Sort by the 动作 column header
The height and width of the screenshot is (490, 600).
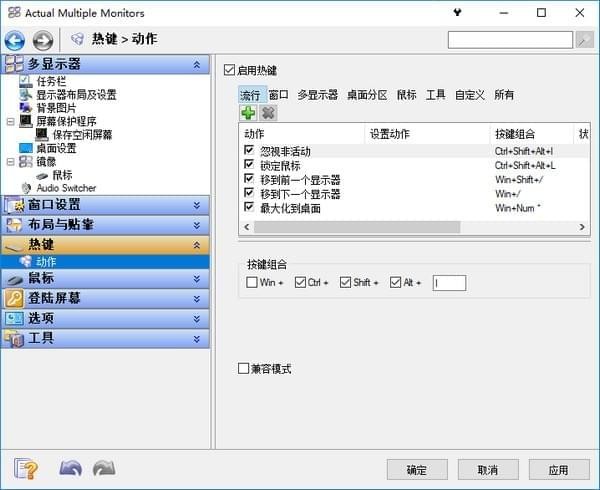click(x=302, y=134)
